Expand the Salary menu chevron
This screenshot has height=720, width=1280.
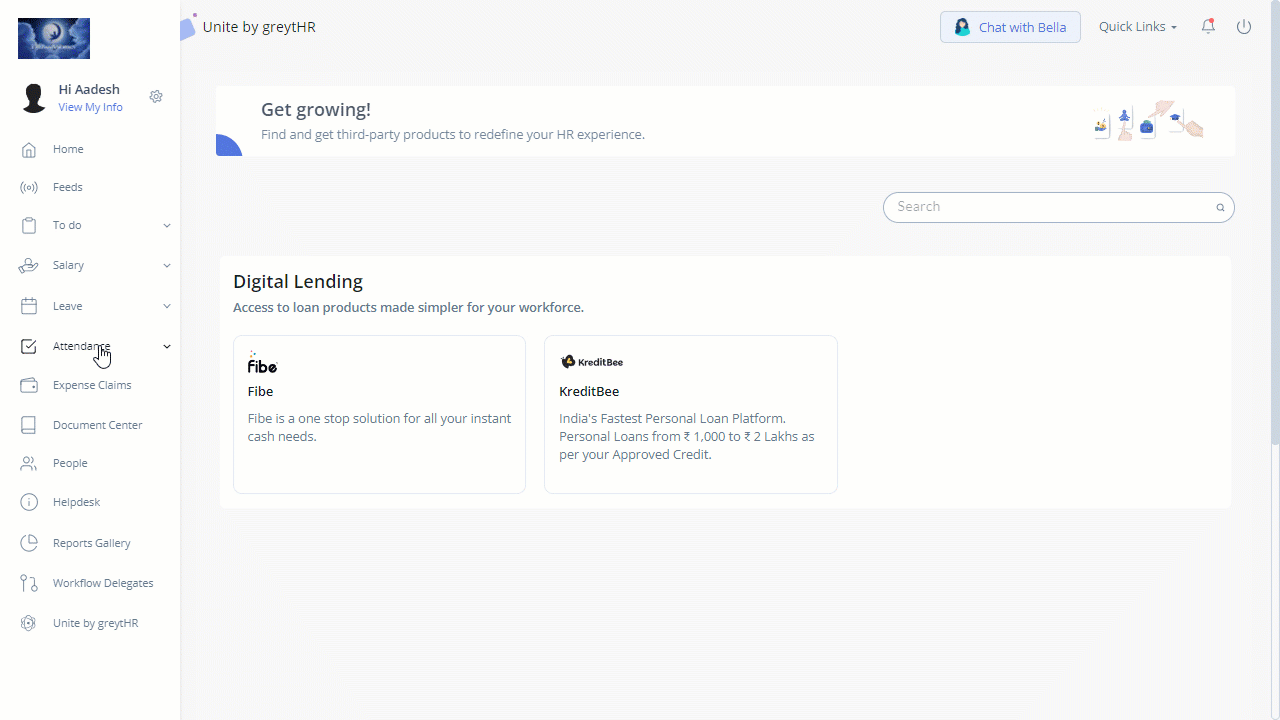pos(167,266)
